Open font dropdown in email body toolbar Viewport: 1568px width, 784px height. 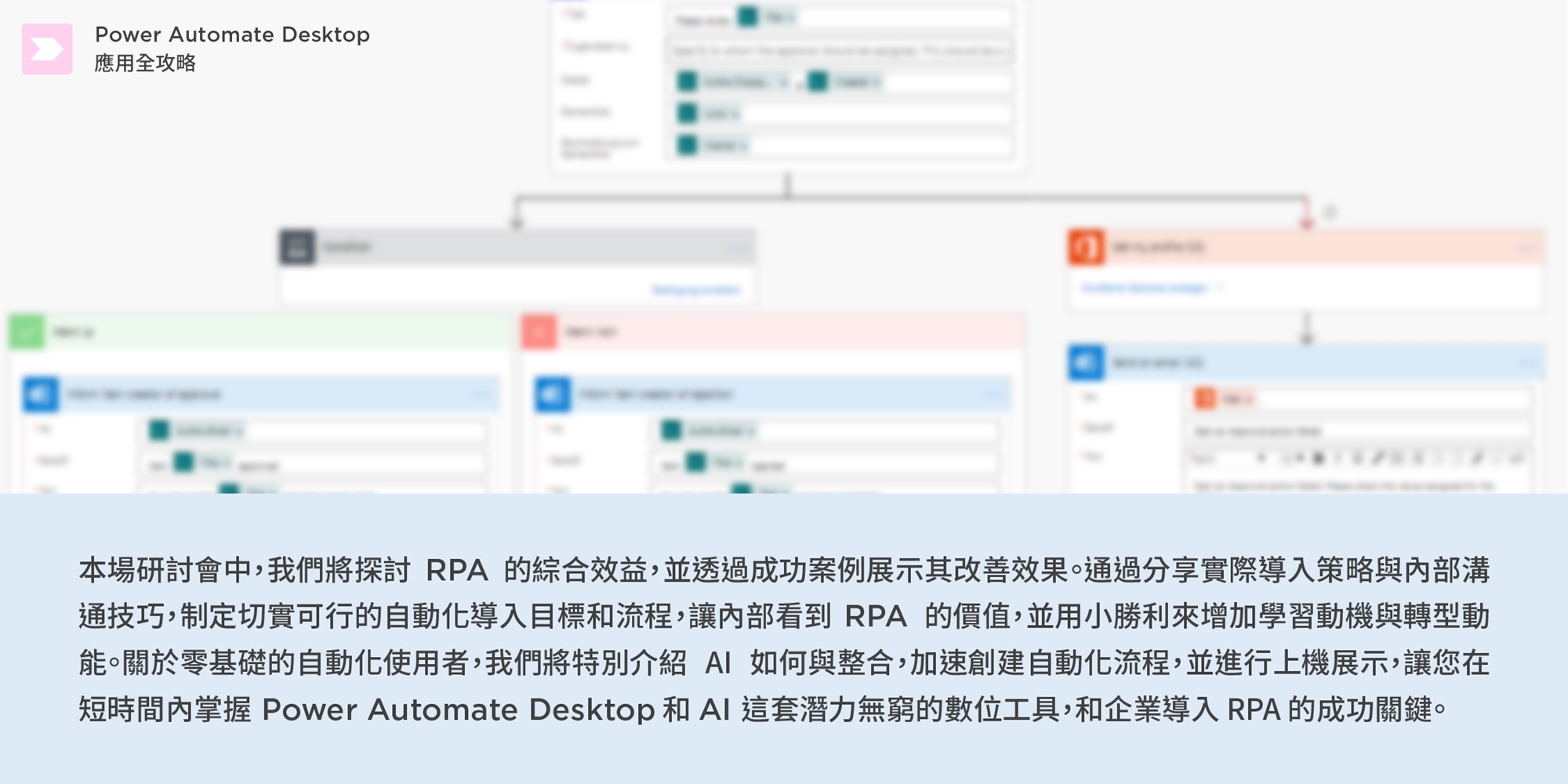(1227, 459)
